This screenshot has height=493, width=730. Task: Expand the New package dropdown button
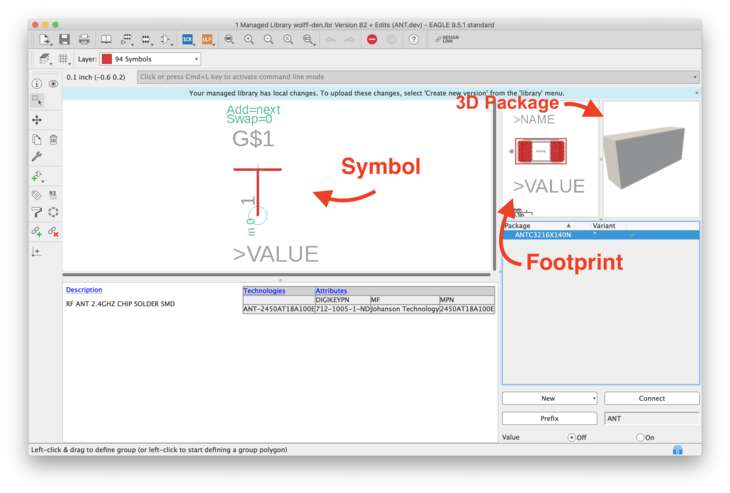pyautogui.click(x=594, y=398)
